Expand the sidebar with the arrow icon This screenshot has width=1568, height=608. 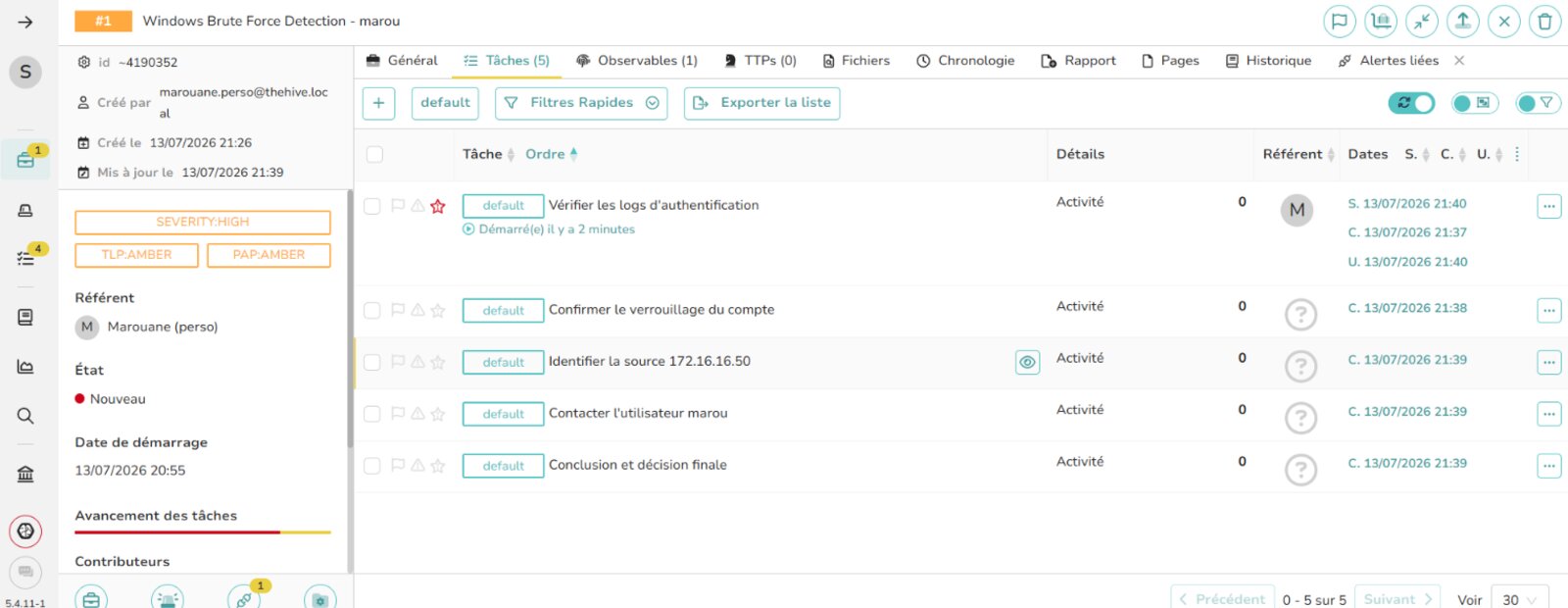click(25, 22)
